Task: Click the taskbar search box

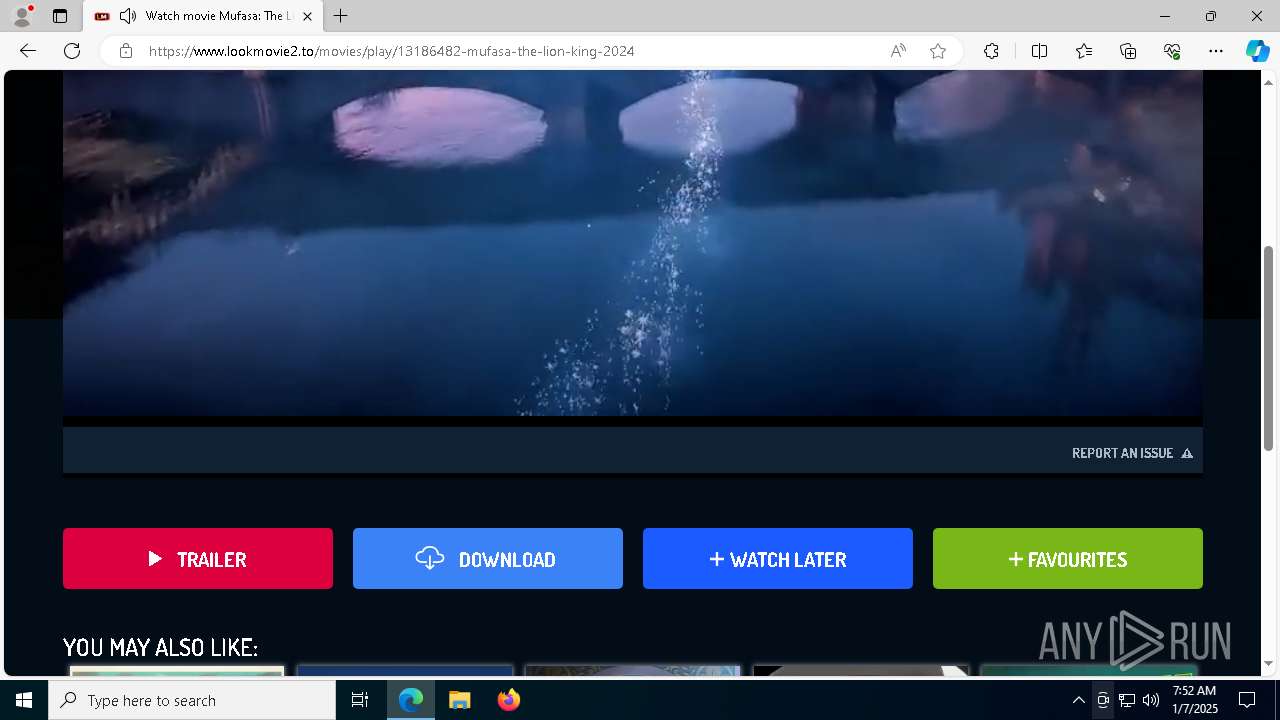Action: [x=192, y=700]
